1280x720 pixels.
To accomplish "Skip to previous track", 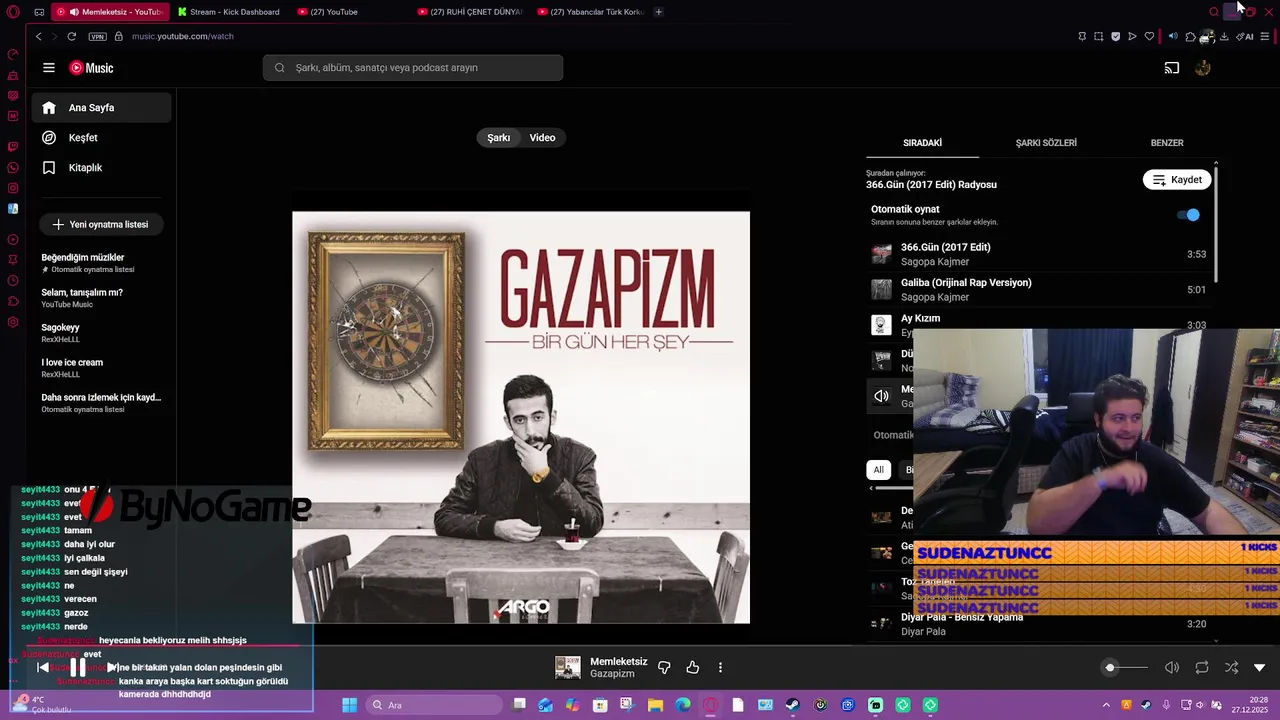I will (x=43, y=667).
